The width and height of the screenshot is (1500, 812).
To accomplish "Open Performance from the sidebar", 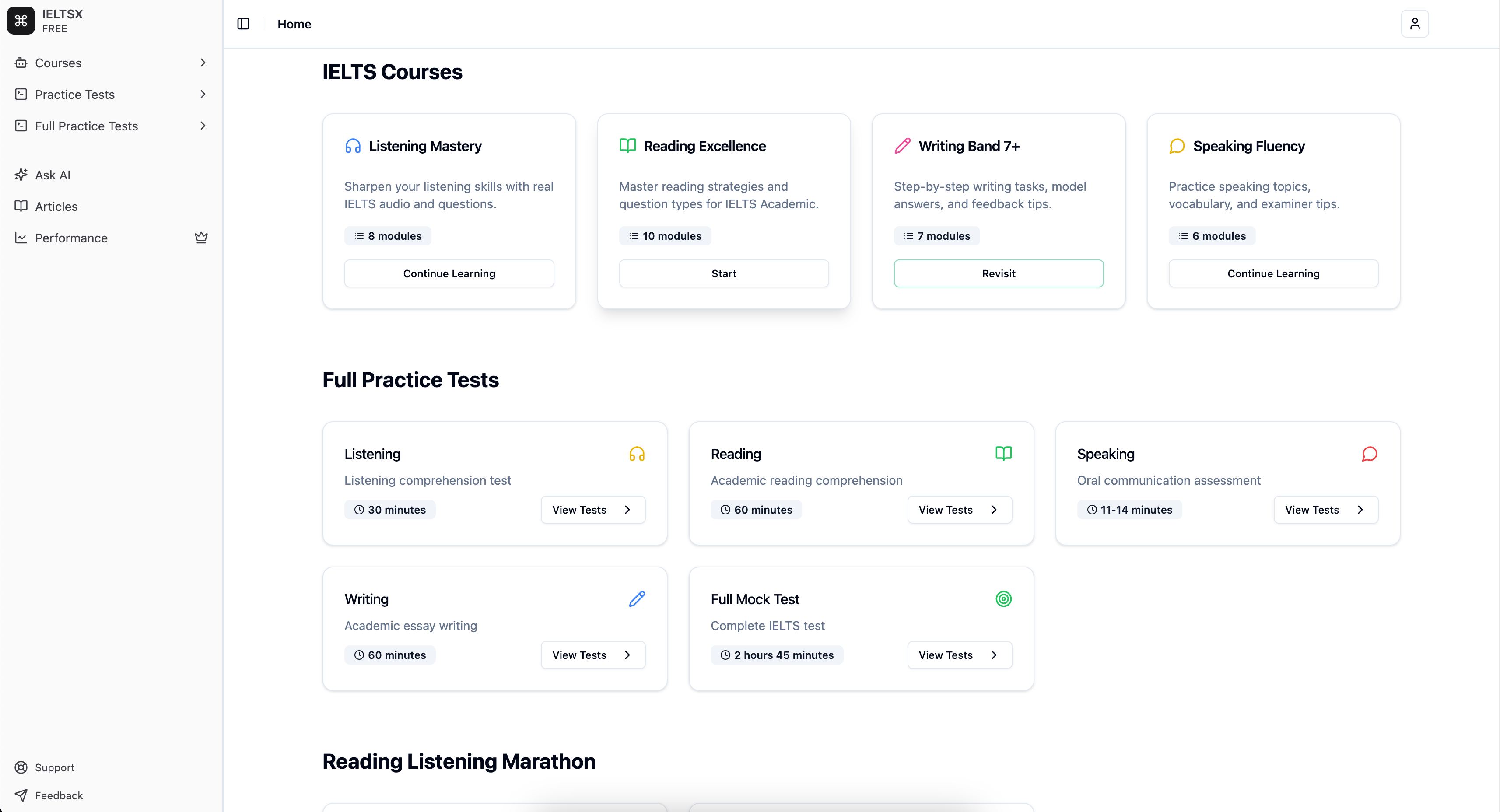I will (70, 238).
